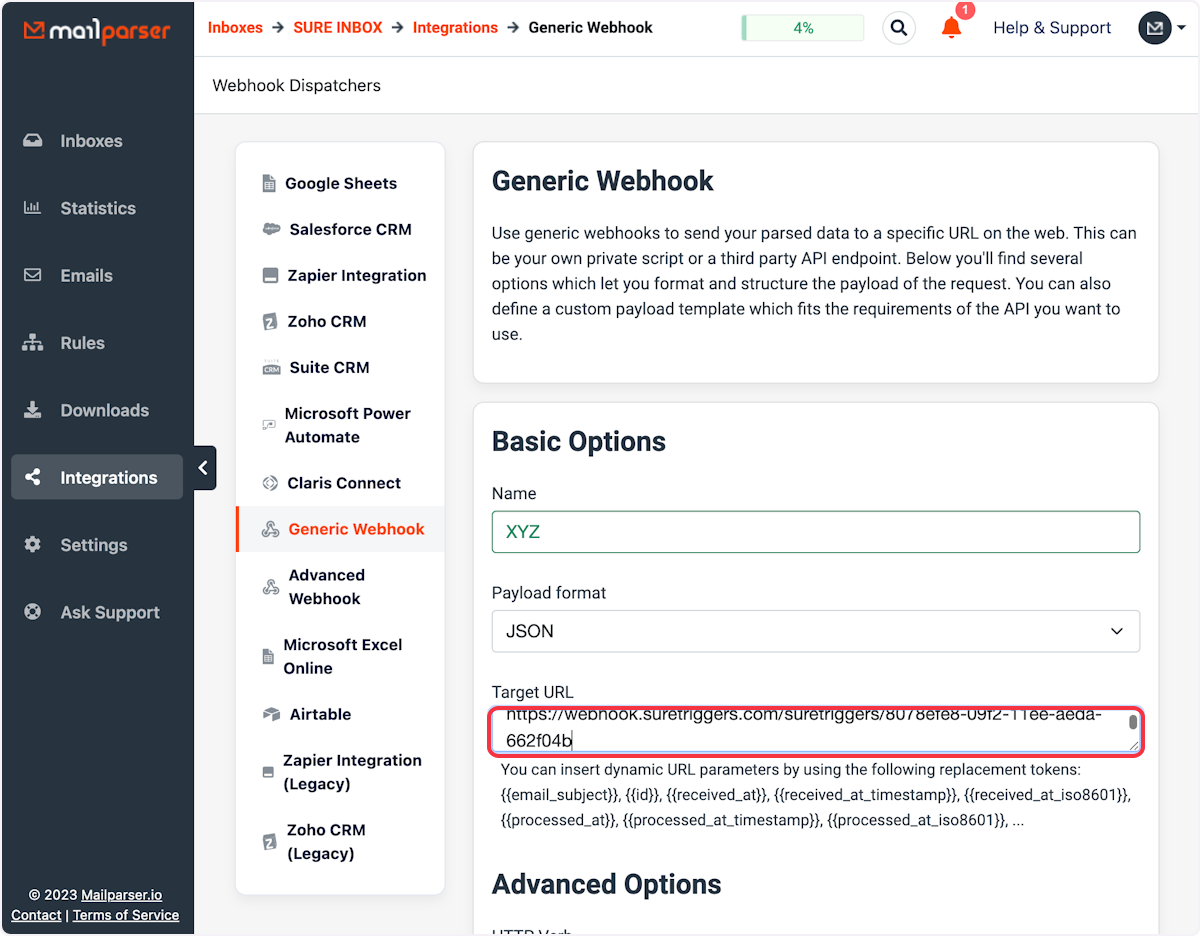Click the Advanced Options heading
Screen dimensions: 1200x936
click(x=607, y=884)
